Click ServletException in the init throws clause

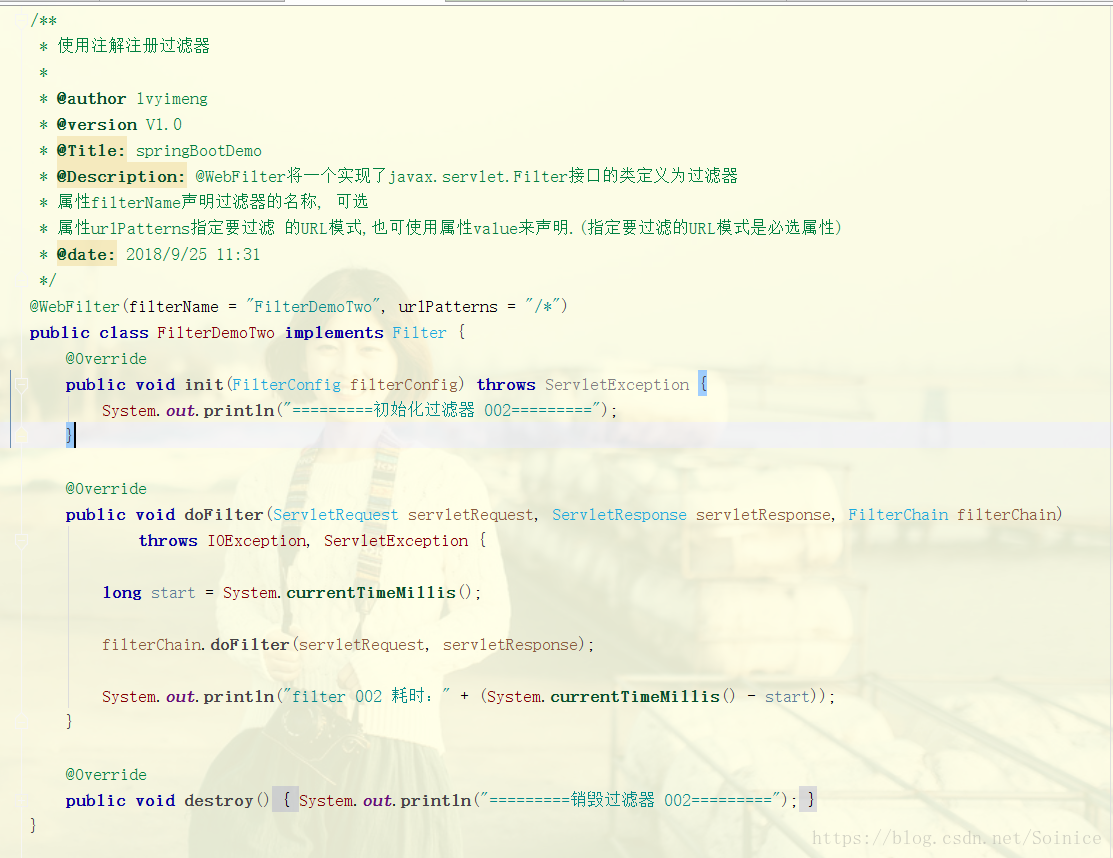pyautogui.click(x=617, y=385)
